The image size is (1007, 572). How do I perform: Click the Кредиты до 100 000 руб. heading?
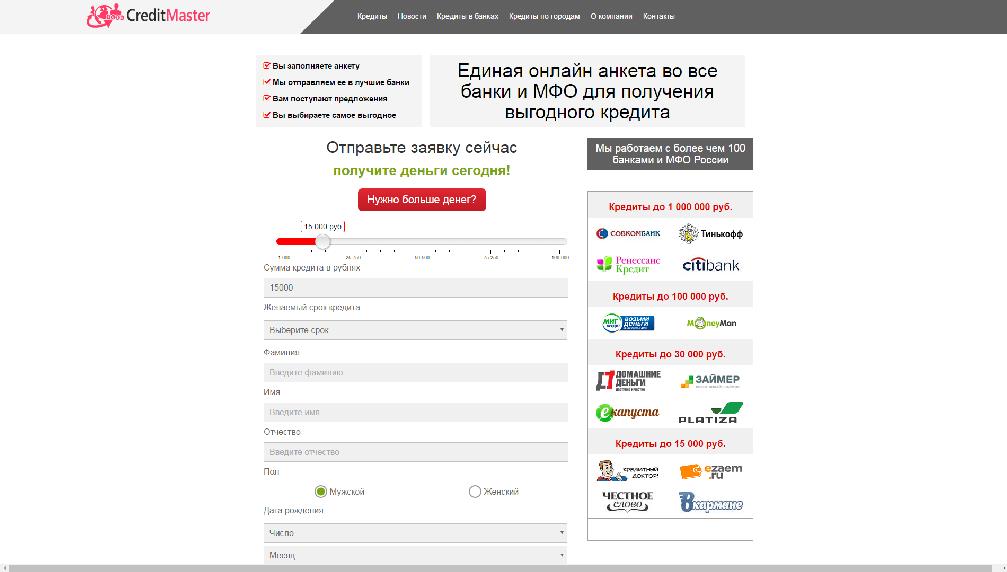click(x=670, y=297)
